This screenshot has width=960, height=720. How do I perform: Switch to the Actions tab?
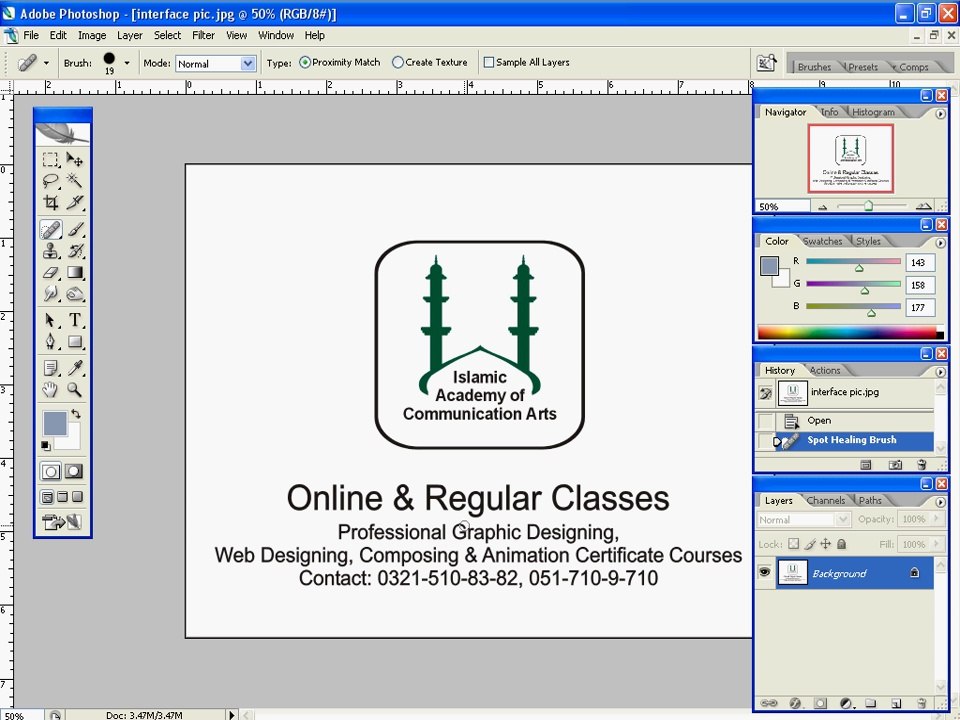tap(825, 370)
